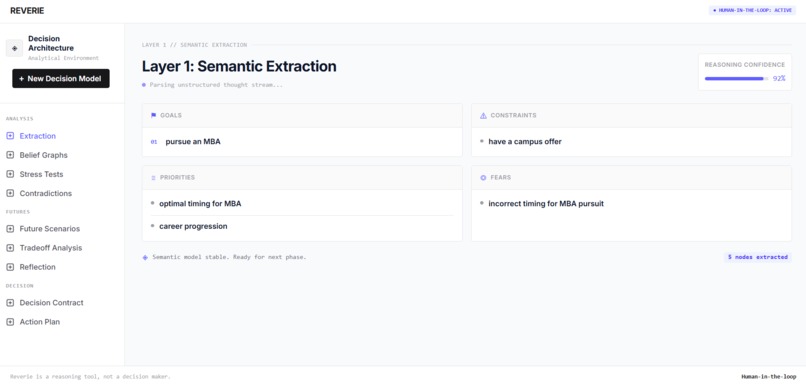Select the fear 'incorrect timing for MBA pursuit'
The width and height of the screenshot is (806, 384).
546,204
